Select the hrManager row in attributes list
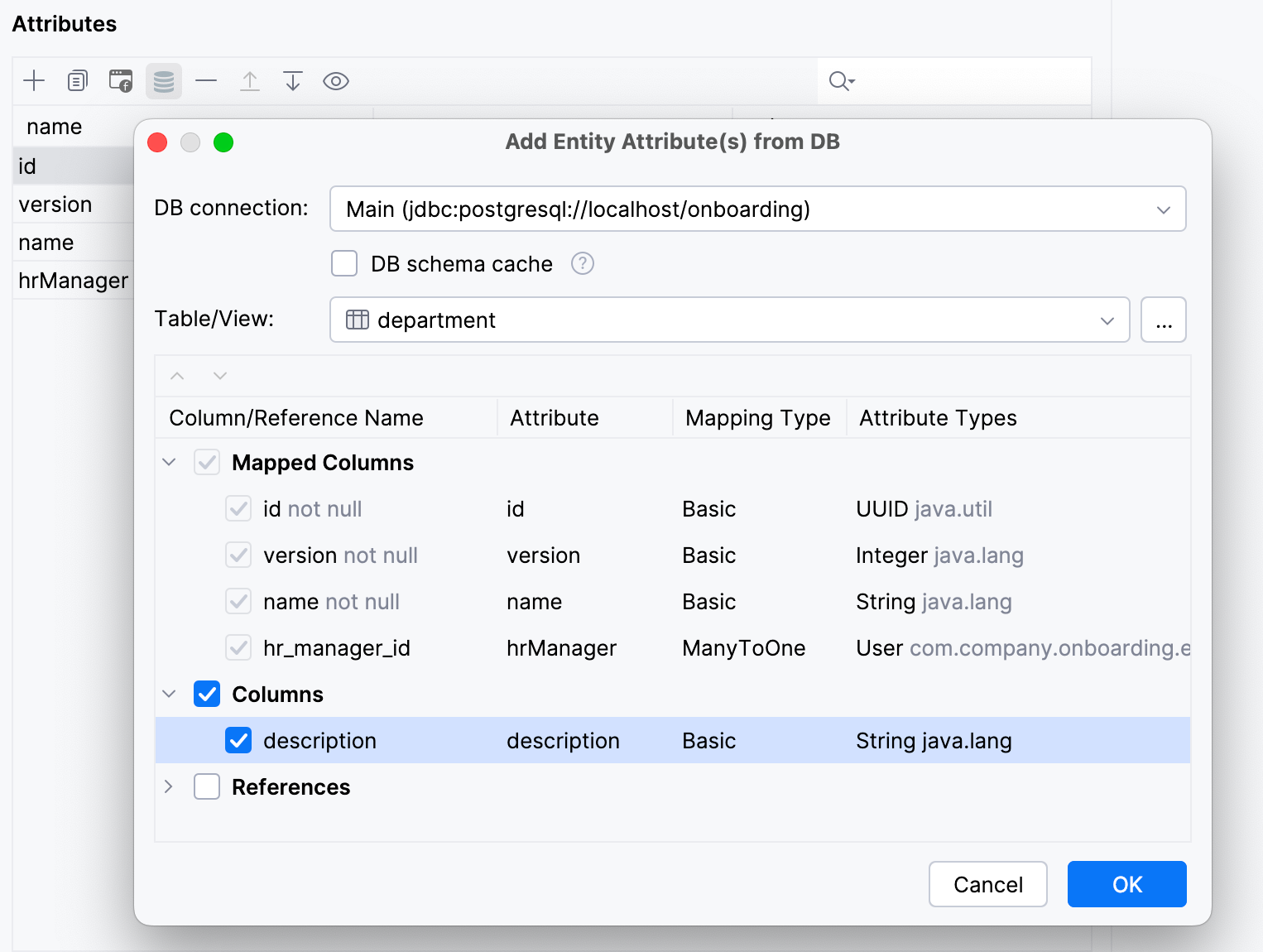Screen dimensions: 1263x952 pos(73,281)
